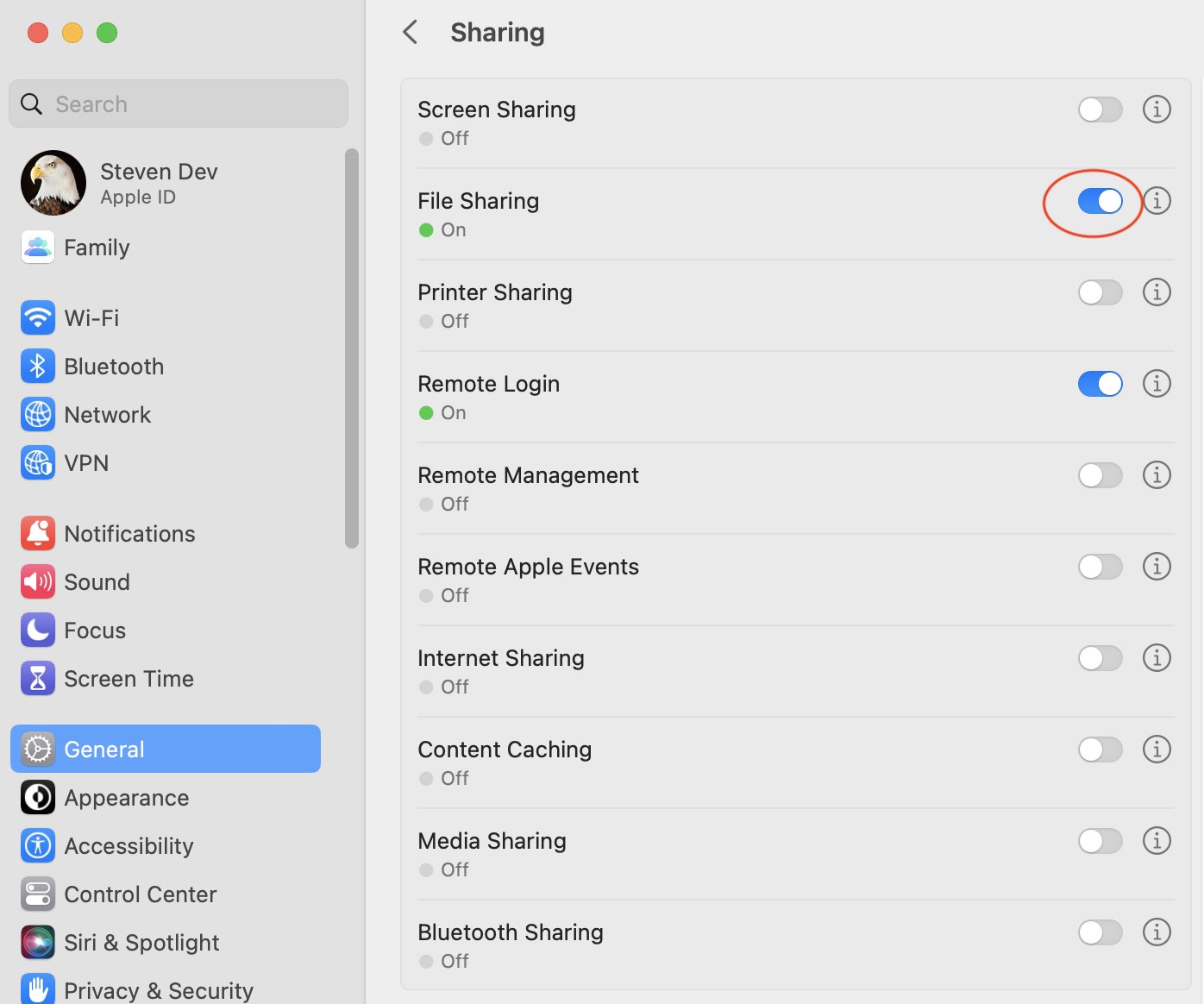1204x1004 pixels.
Task: Turn on Internet Sharing switch
Action: 1101,658
